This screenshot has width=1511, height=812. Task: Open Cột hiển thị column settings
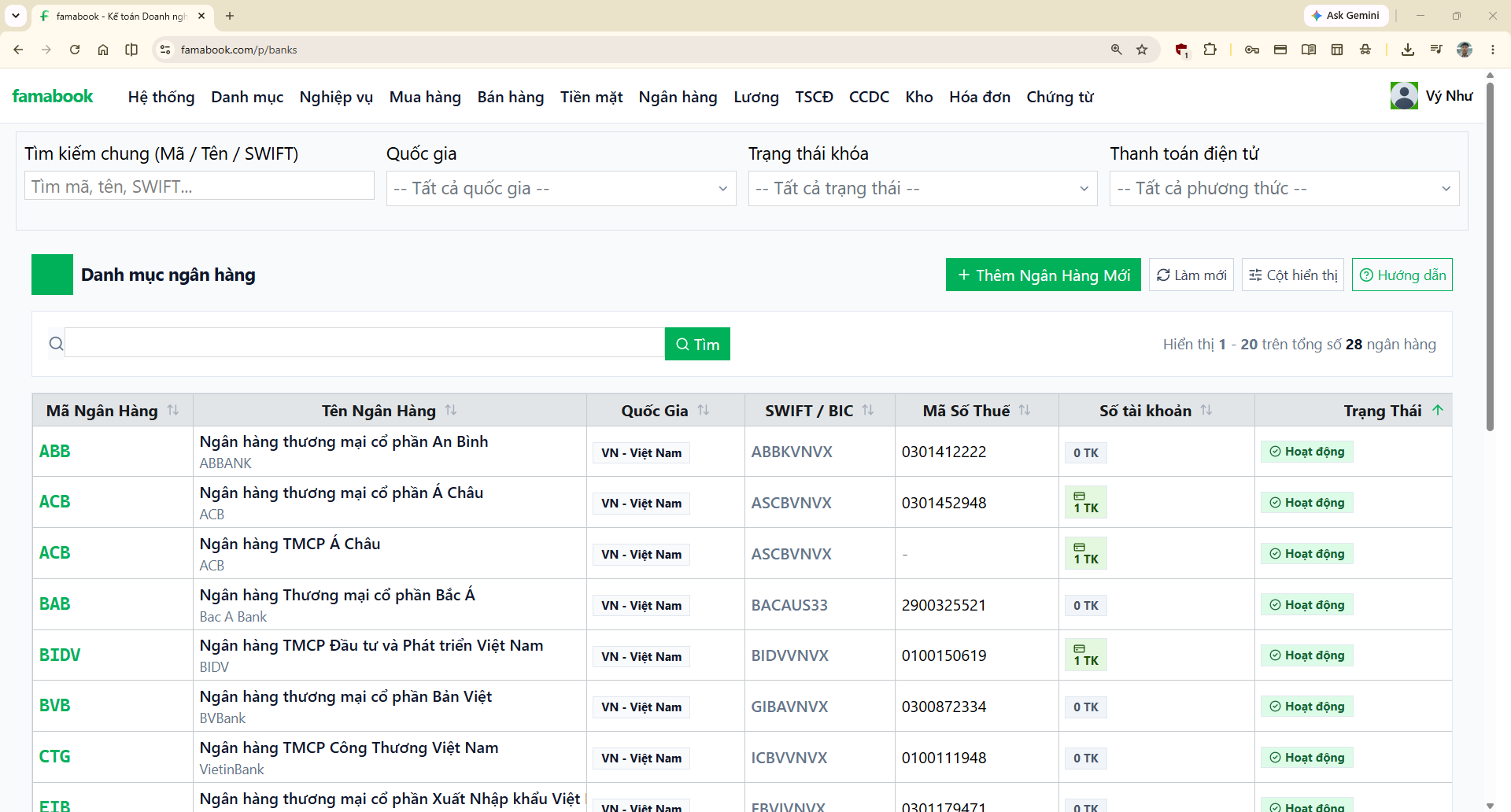pyautogui.click(x=1293, y=275)
